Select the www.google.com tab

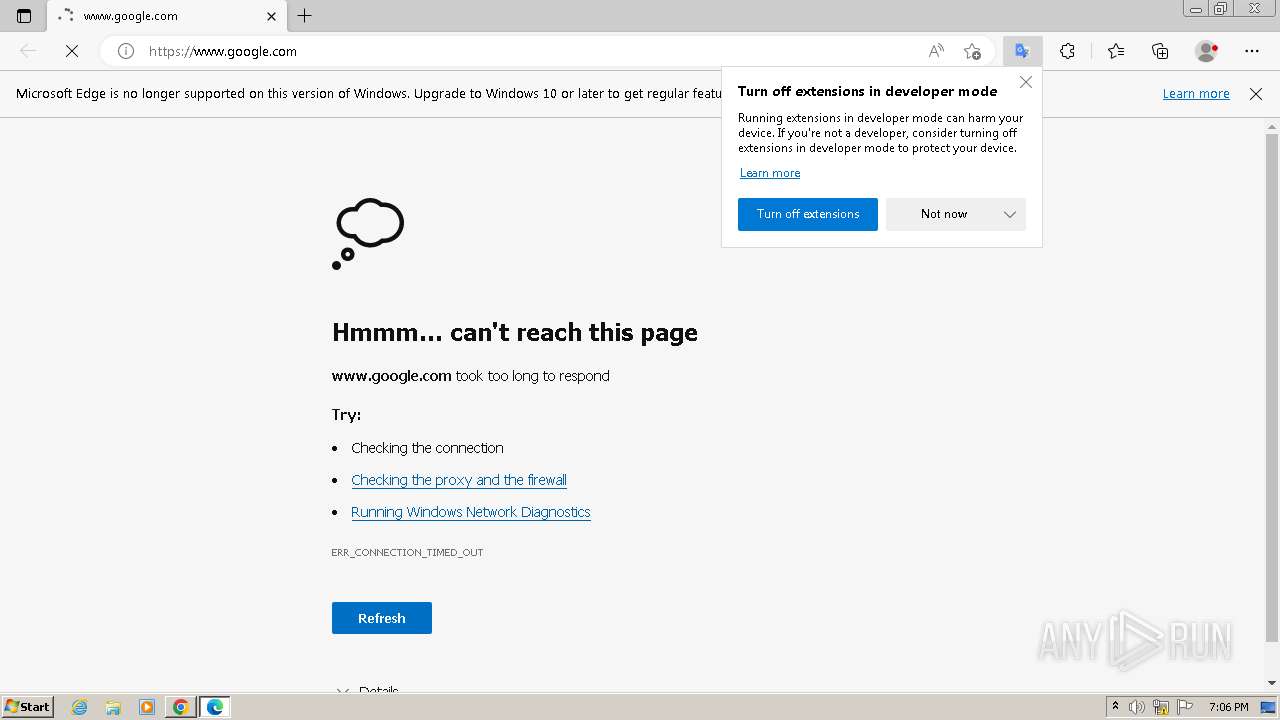coord(165,16)
